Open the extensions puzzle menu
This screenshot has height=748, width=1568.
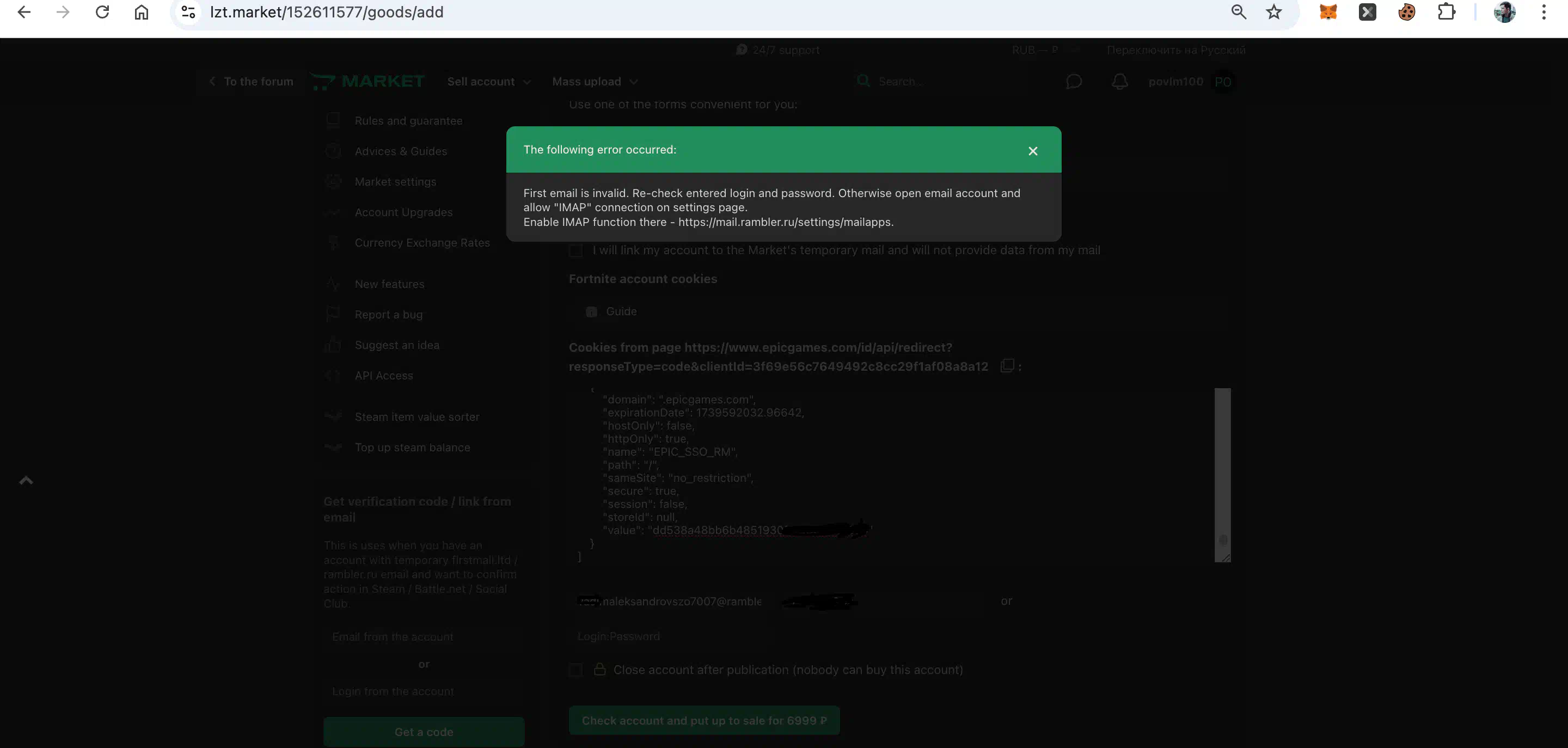(x=1446, y=12)
